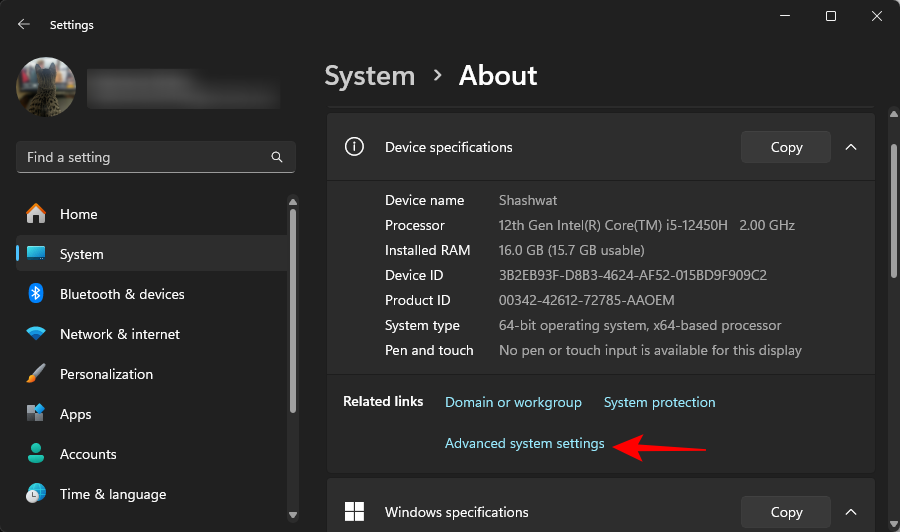
Task: Copy the Windows specifications
Action: click(x=786, y=512)
